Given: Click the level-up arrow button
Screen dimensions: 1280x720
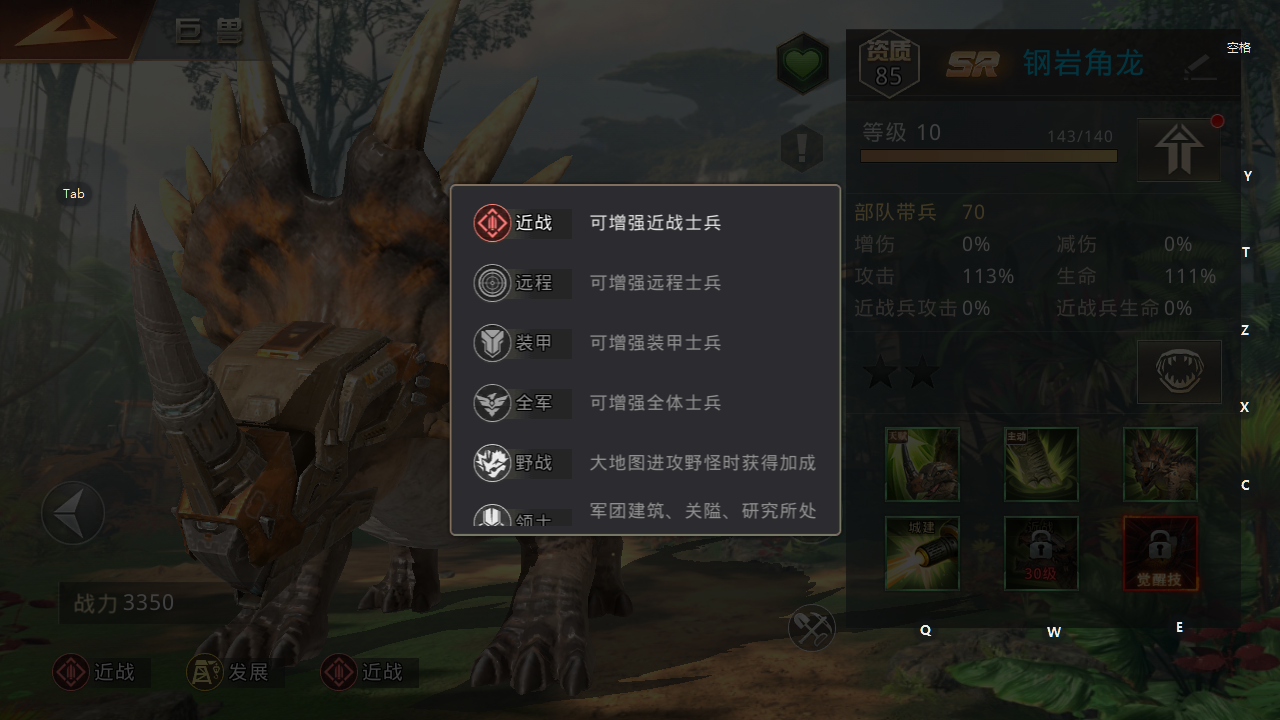Looking at the screenshot, I should (1178, 150).
